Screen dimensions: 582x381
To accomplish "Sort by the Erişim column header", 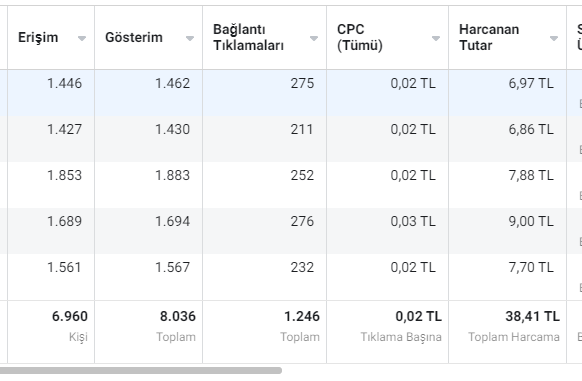I will (38, 38).
